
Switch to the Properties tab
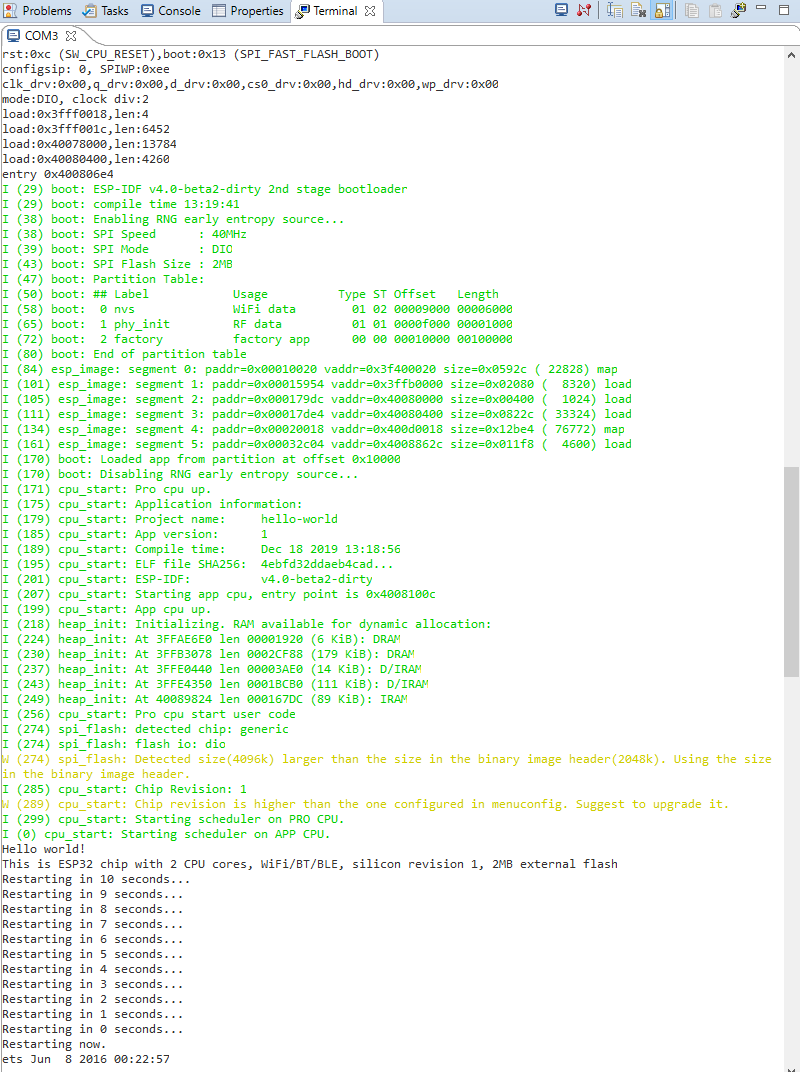pos(248,11)
